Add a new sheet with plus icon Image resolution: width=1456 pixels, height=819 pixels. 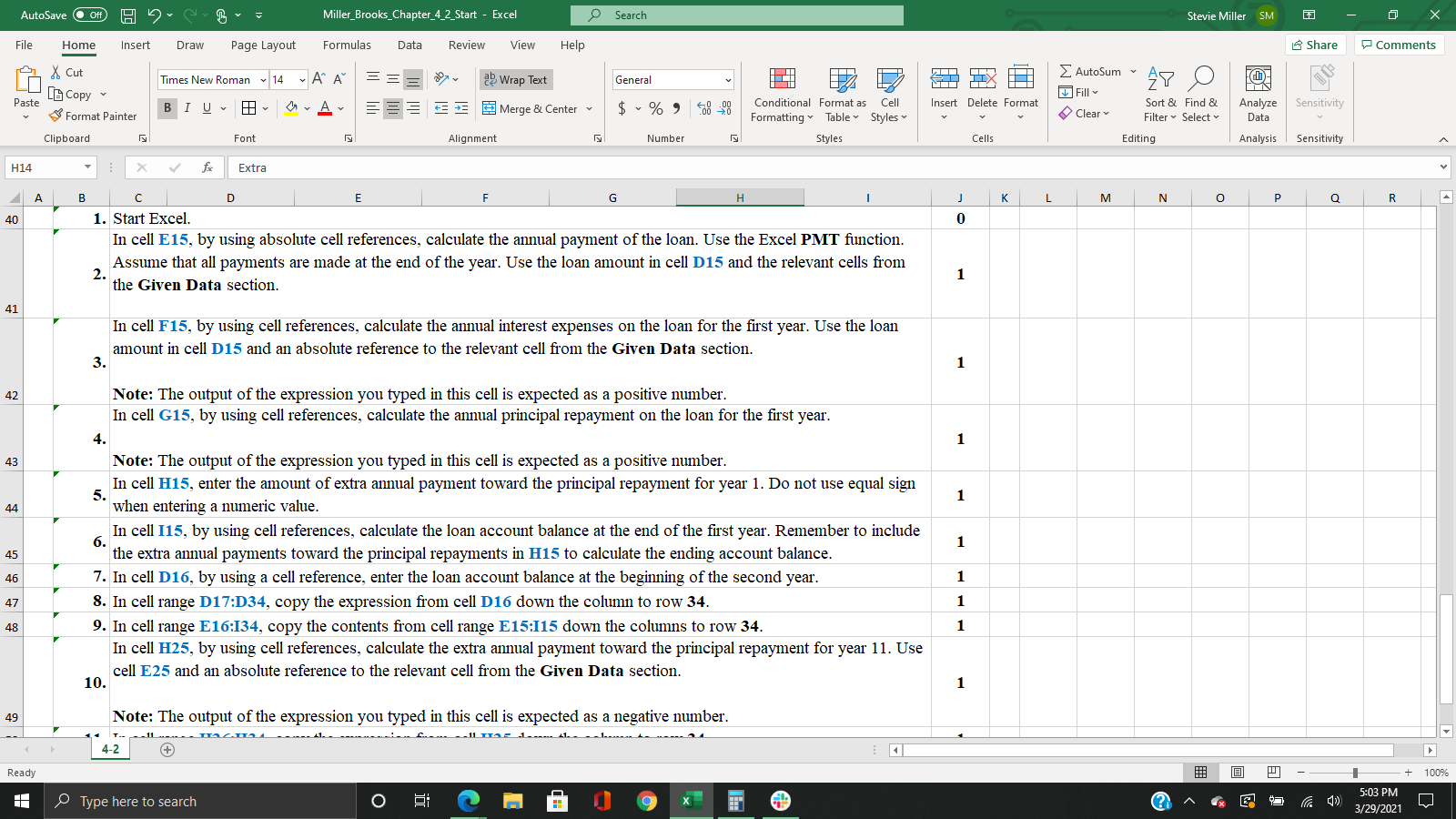pos(167,750)
